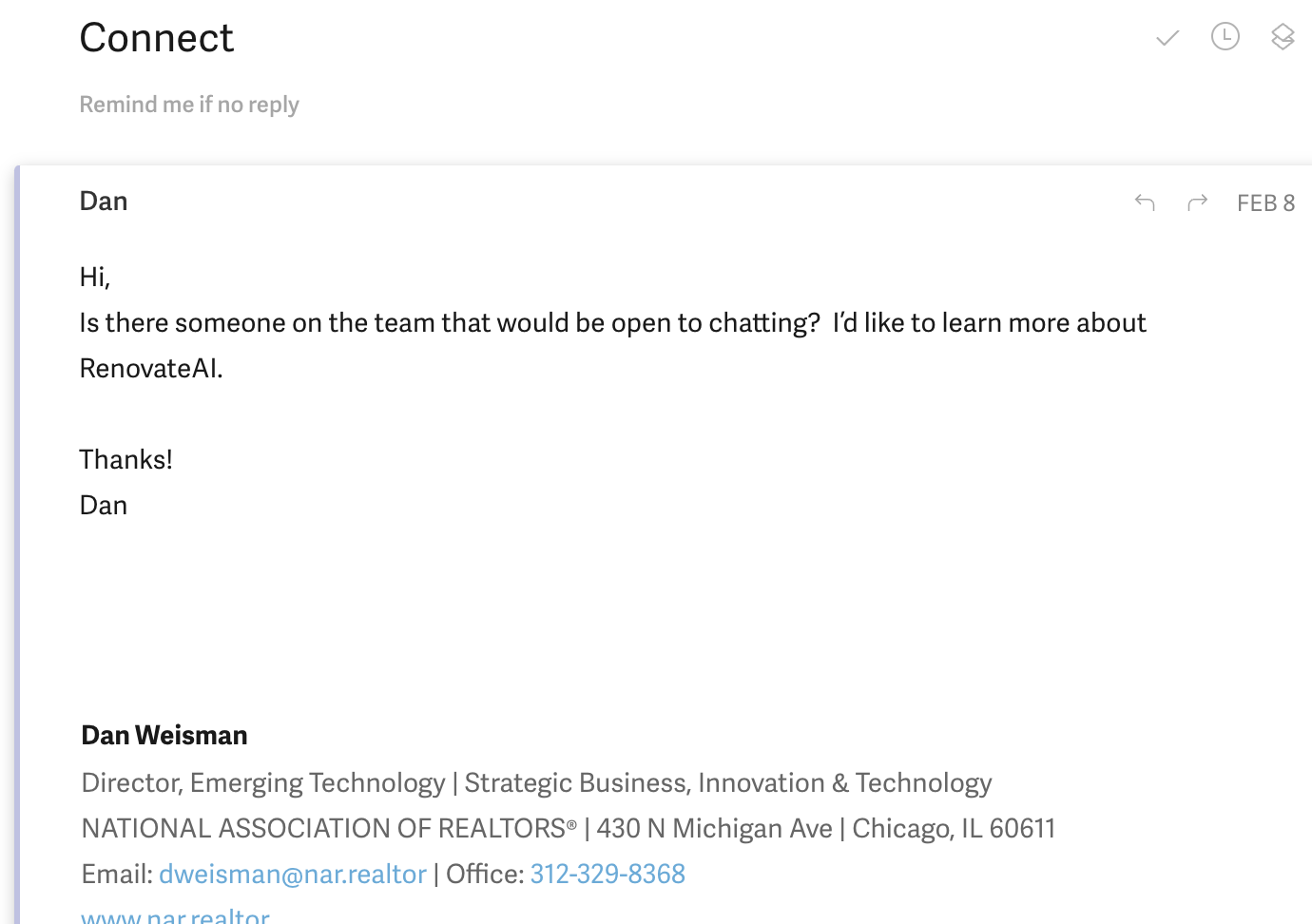
Task: Open the dweisman@nar.realtor email link
Action: pyautogui.click(x=293, y=875)
